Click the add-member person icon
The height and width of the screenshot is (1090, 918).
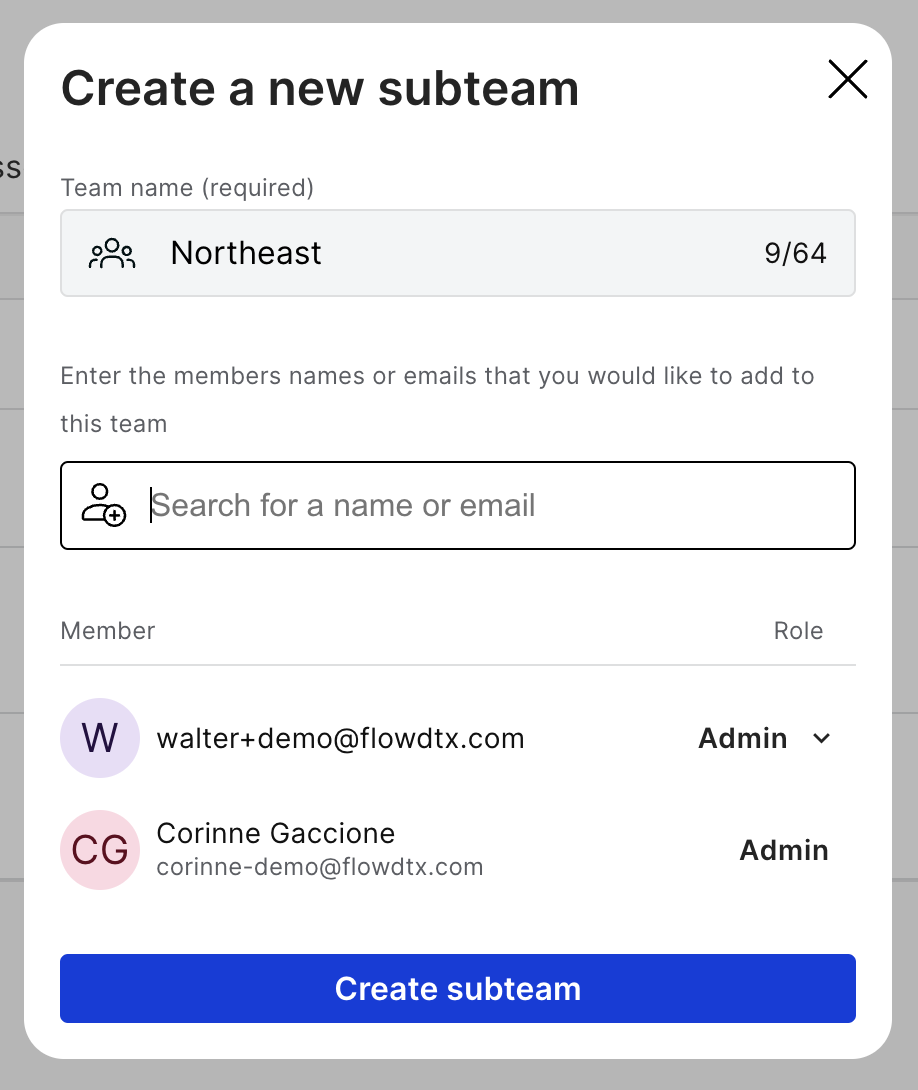pyautogui.click(x=104, y=505)
